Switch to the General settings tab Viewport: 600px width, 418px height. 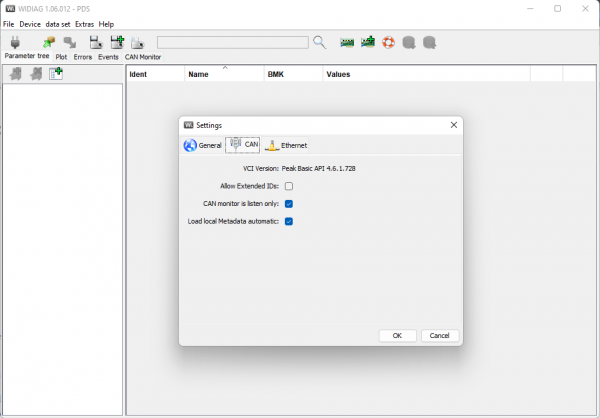[x=203, y=145]
